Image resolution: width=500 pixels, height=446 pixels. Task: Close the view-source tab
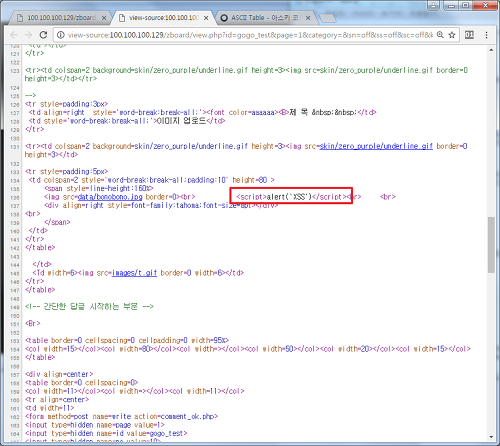point(206,18)
